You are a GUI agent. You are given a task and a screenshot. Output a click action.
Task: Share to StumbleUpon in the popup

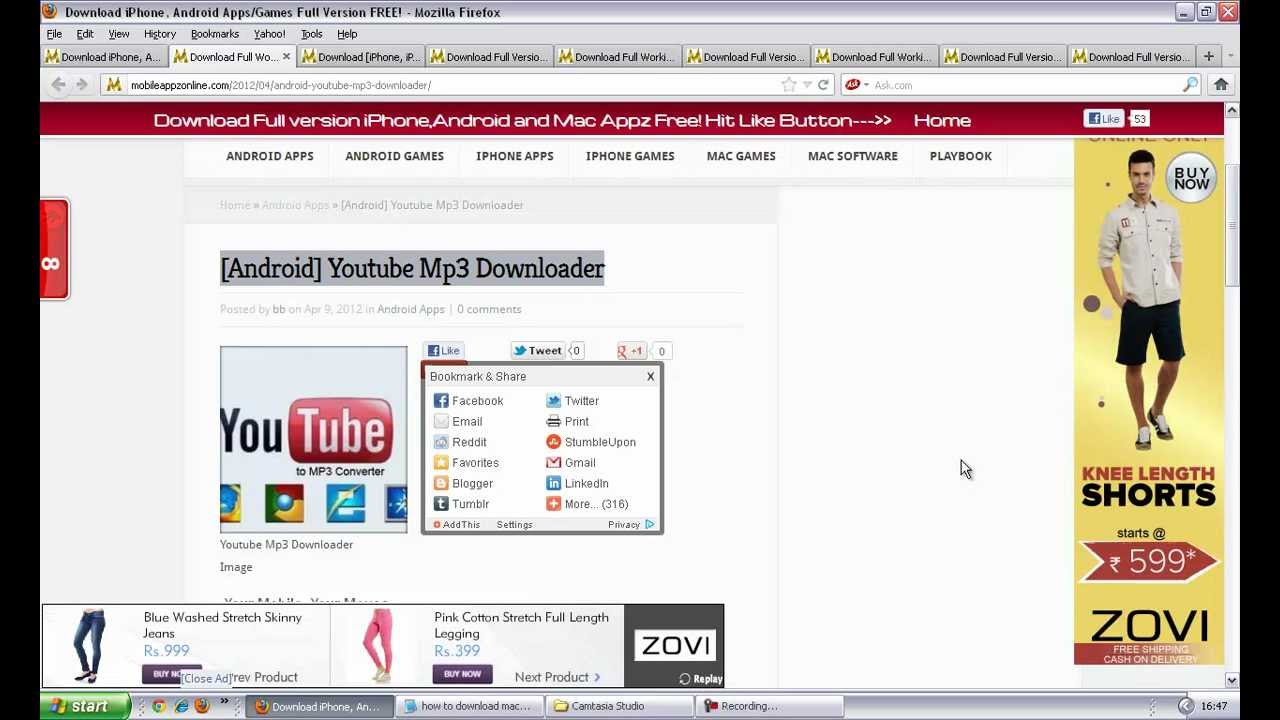point(590,442)
